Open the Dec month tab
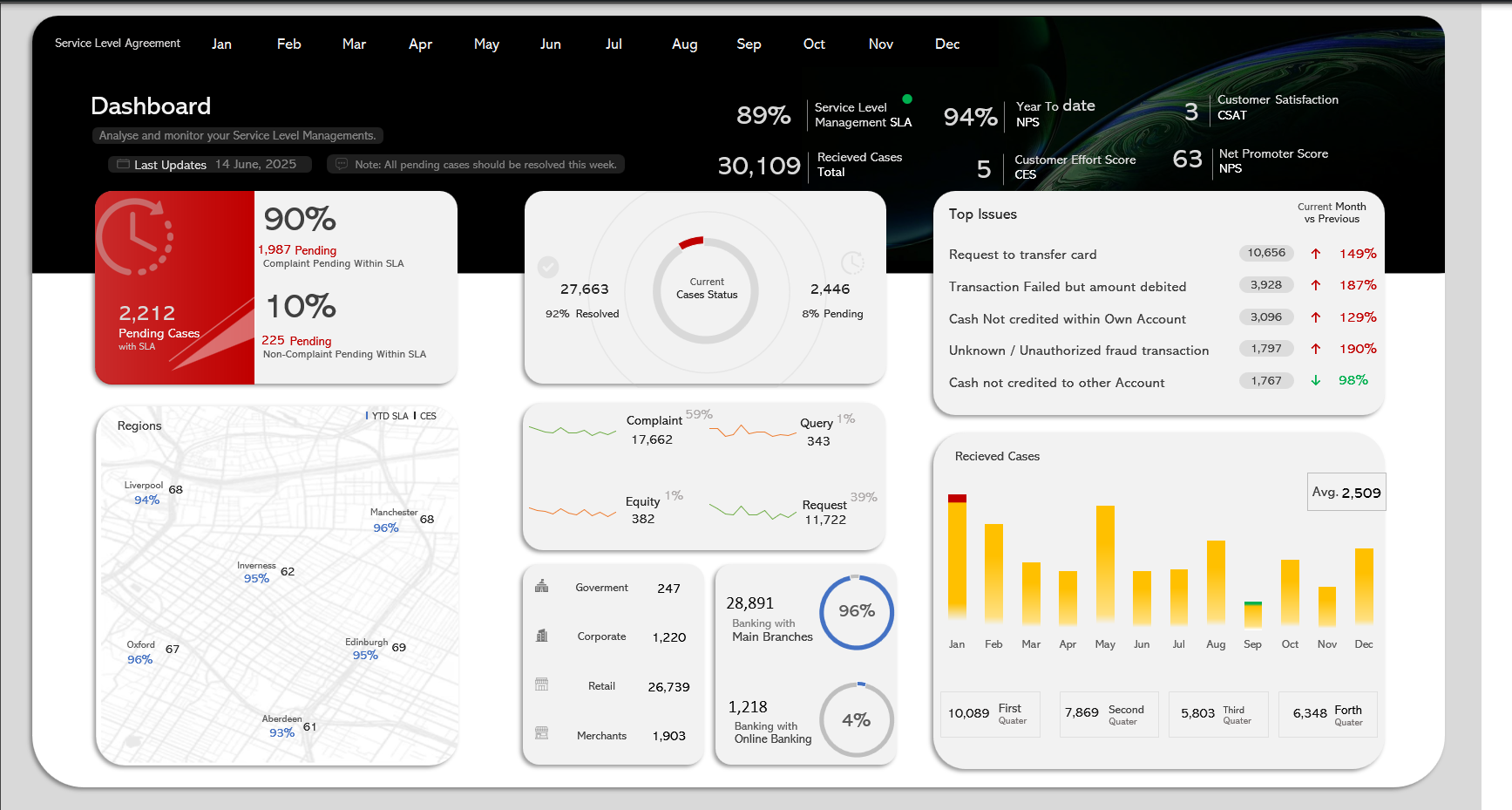This screenshot has width=1512, height=810. click(x=946, y=44)
